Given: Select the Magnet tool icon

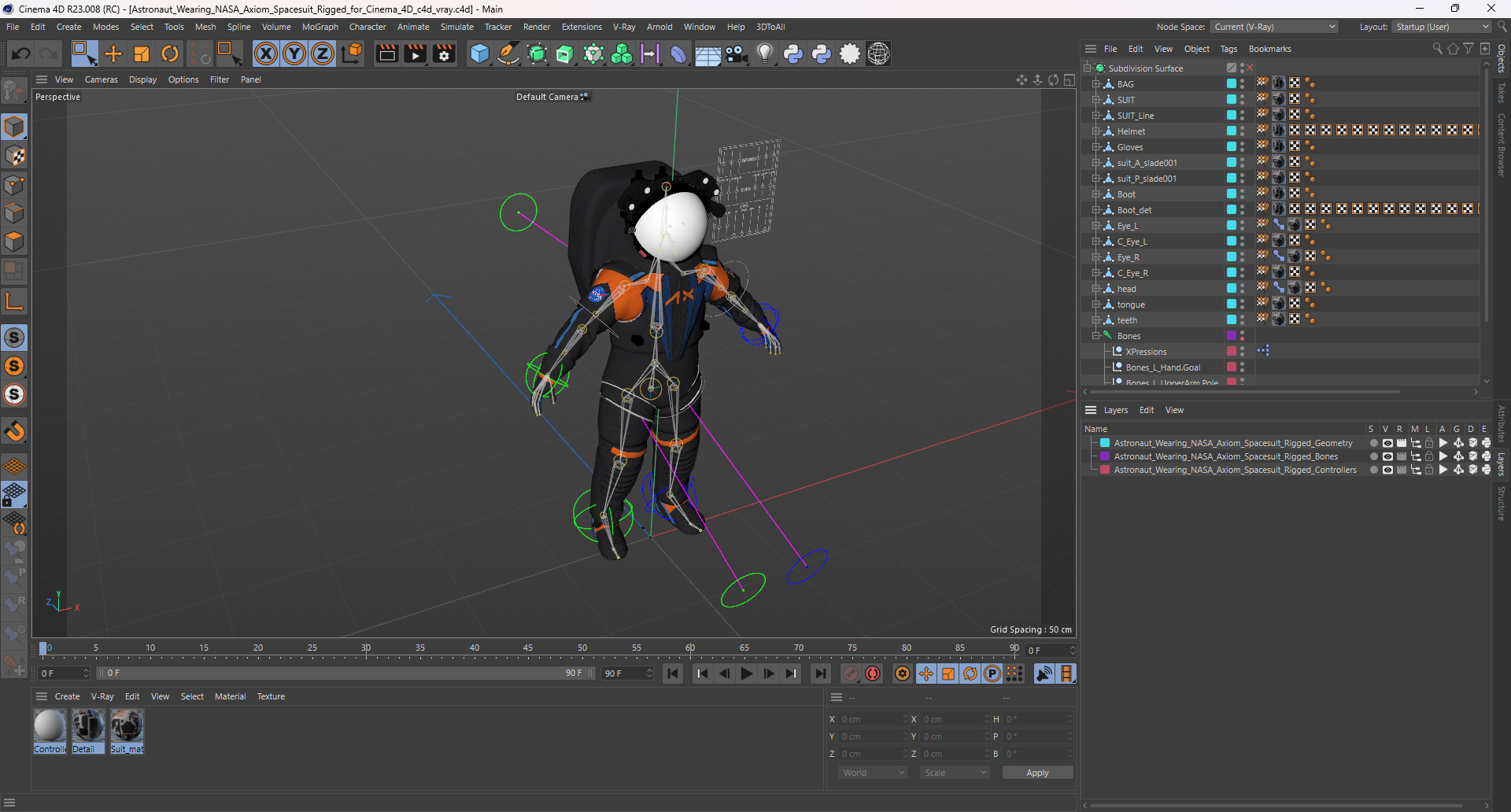Looking at the screenshot, I should click(14, 431).
